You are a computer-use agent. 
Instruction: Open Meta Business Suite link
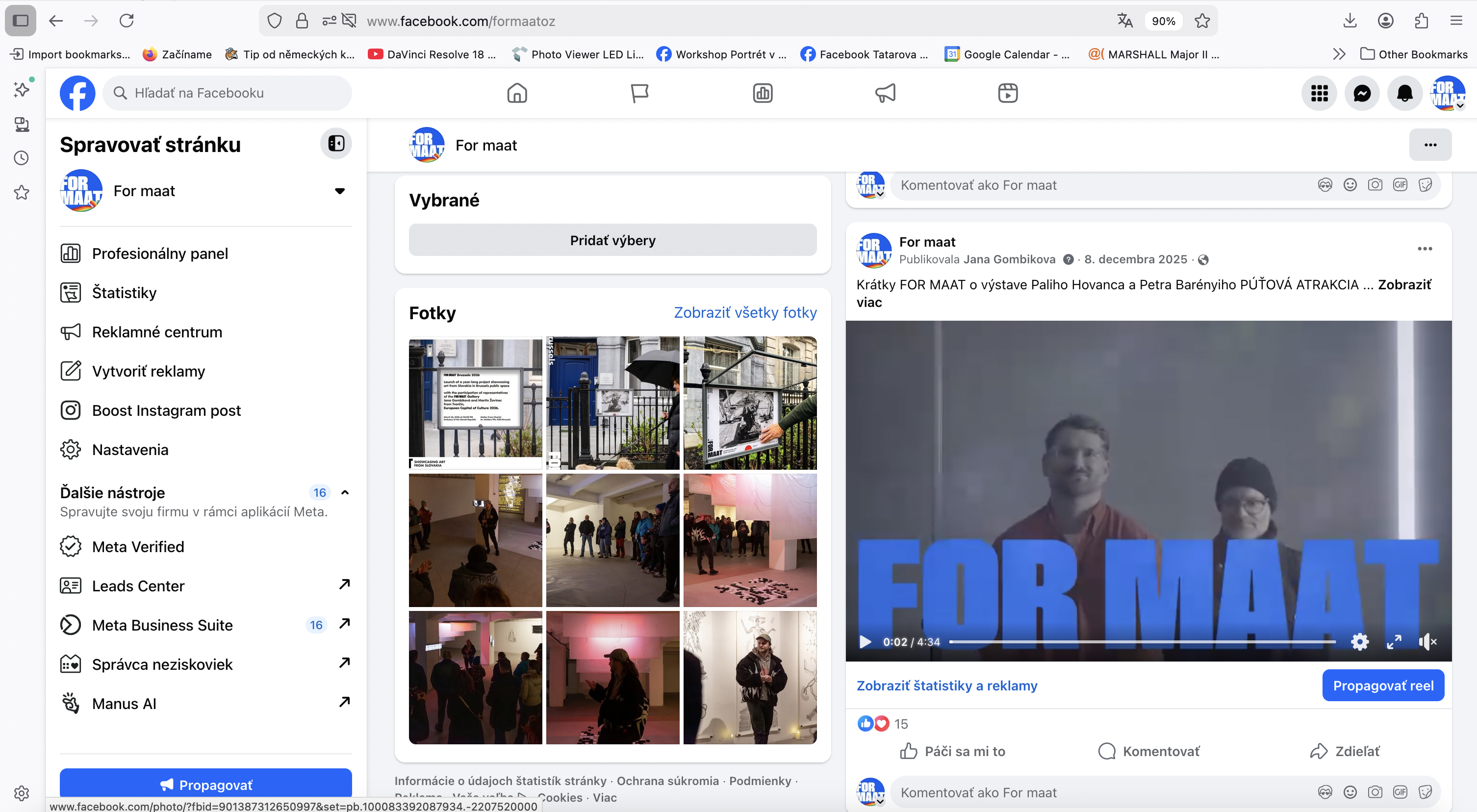[x=205, y=625]
